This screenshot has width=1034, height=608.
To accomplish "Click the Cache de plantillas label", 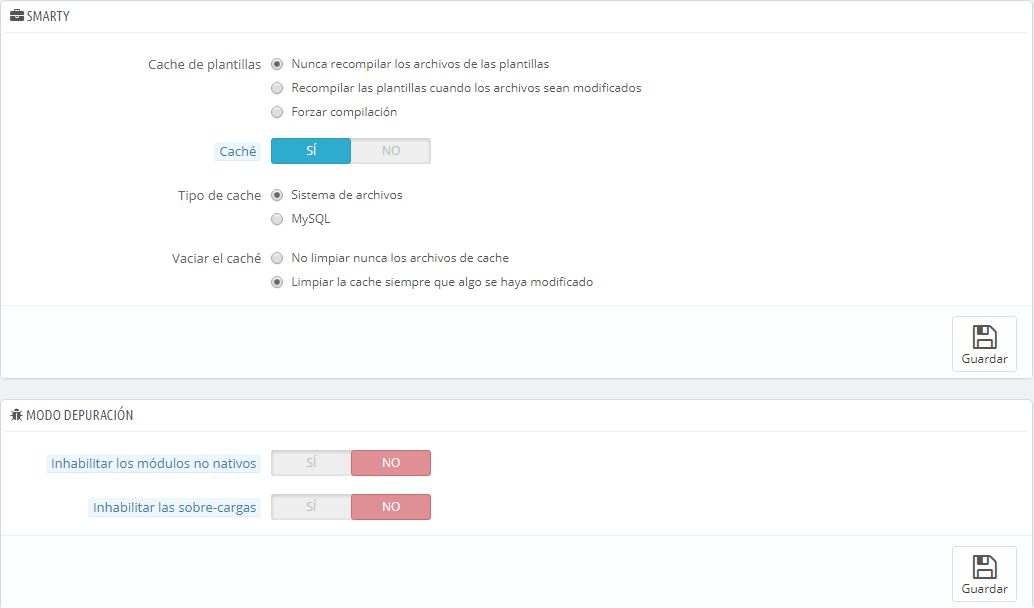I will pyautogui.click(x=204, y=65).
